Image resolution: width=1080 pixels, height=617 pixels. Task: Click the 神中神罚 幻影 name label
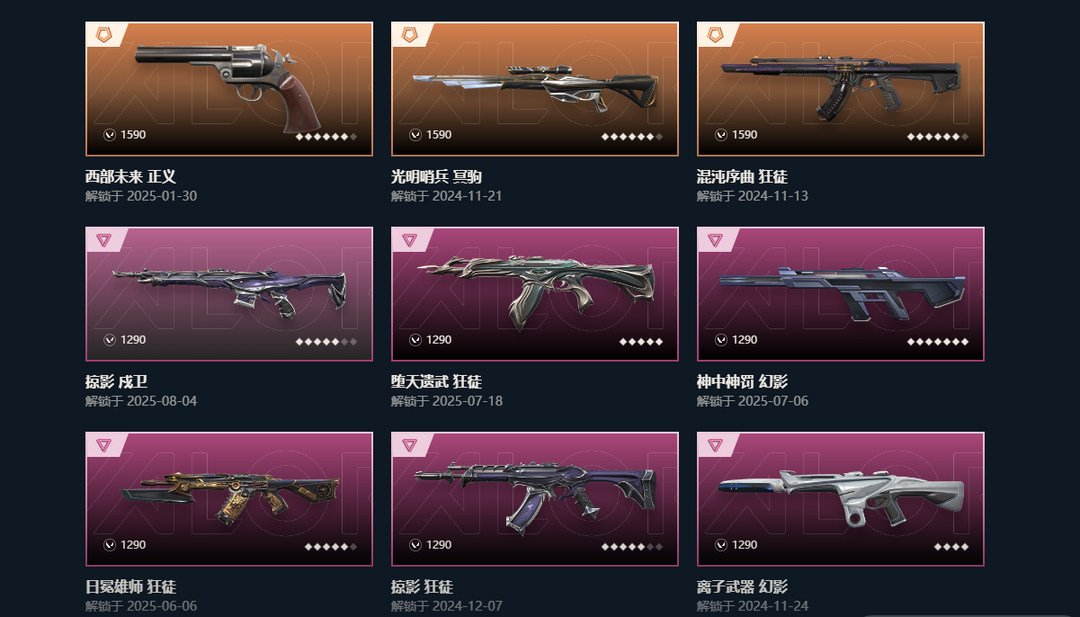pos(742,381)
